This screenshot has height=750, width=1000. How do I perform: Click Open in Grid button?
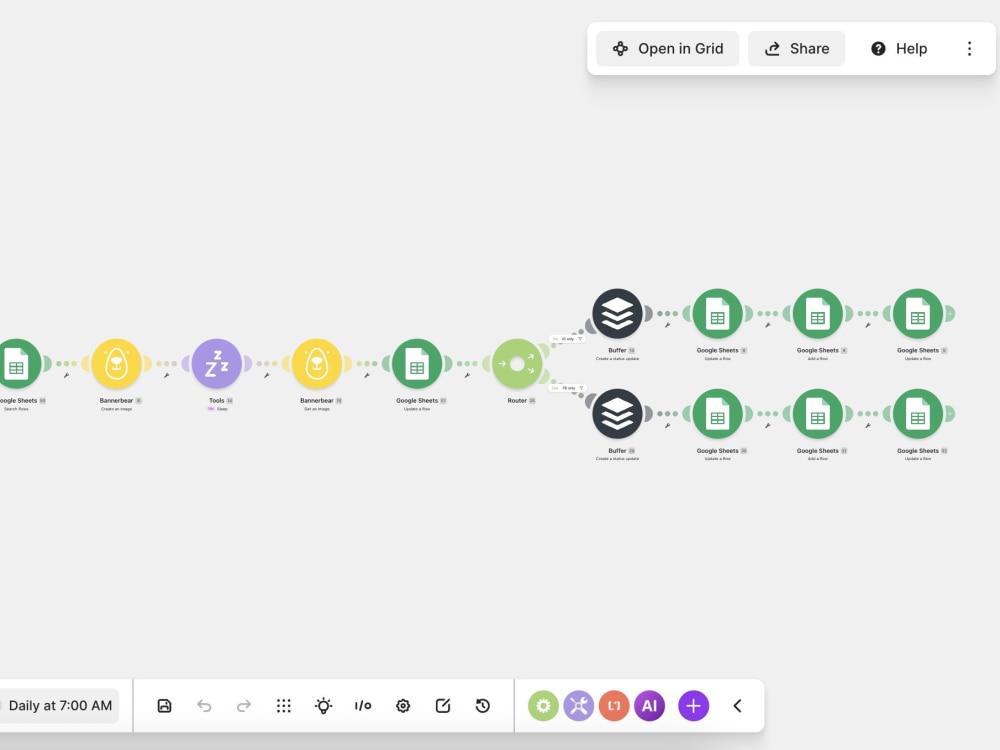click(667, 48)
